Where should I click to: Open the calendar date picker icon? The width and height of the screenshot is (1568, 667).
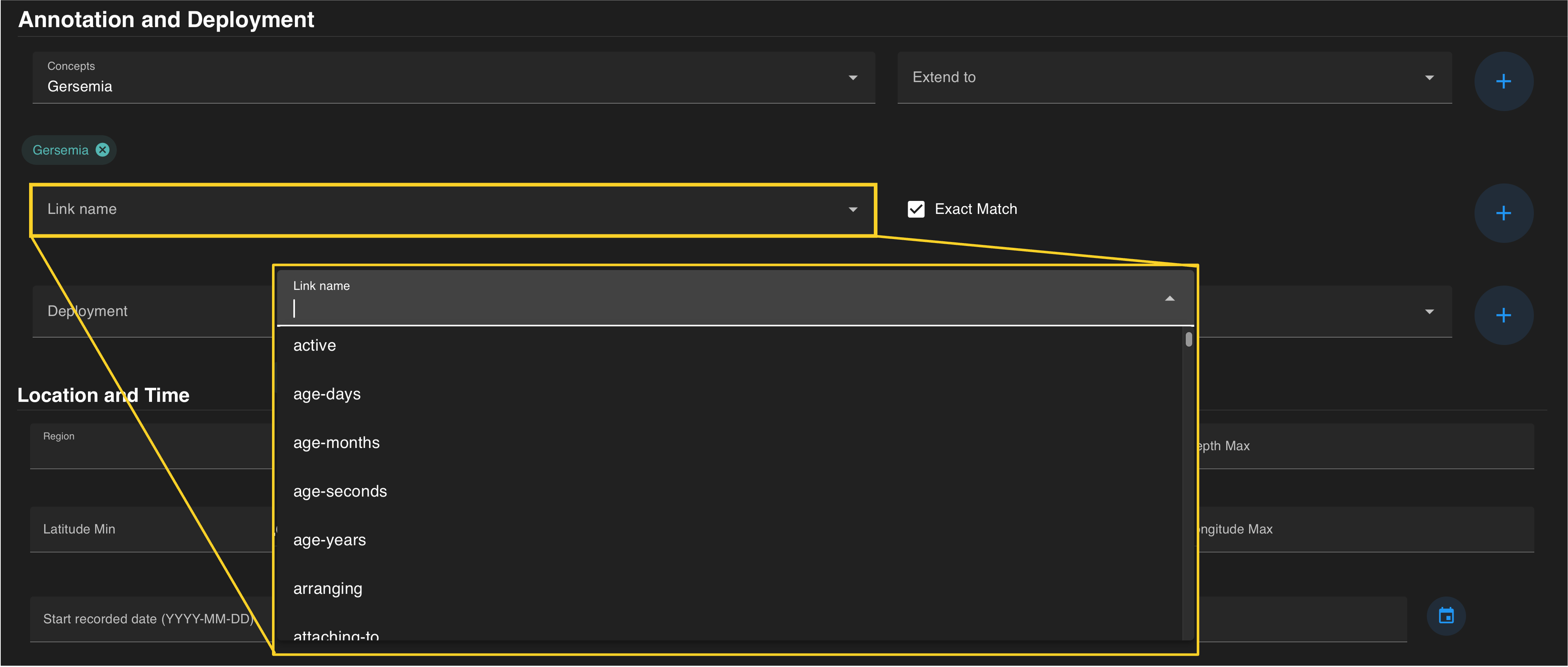click(1446, 616)
